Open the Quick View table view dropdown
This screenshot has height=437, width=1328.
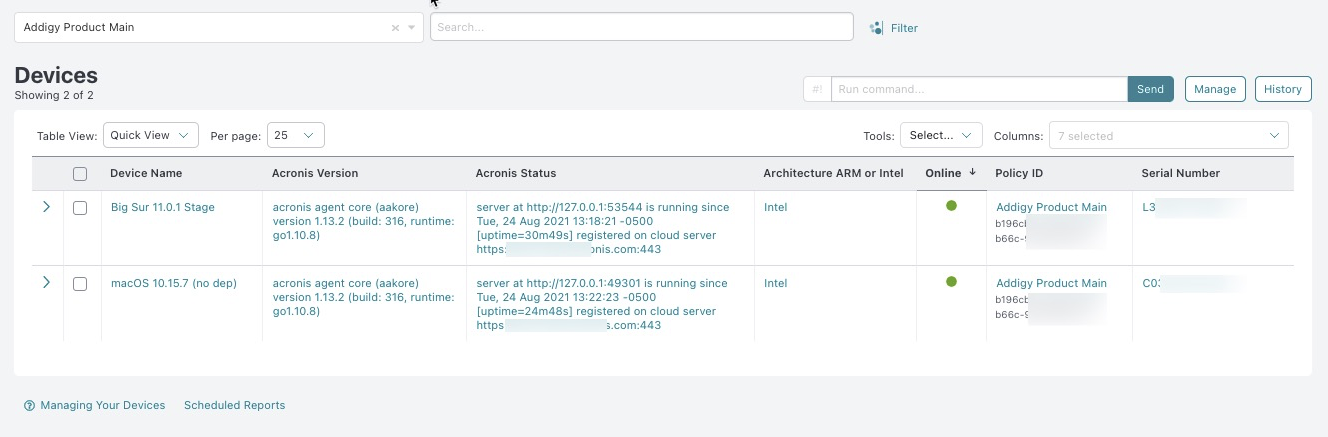[151, 135]
